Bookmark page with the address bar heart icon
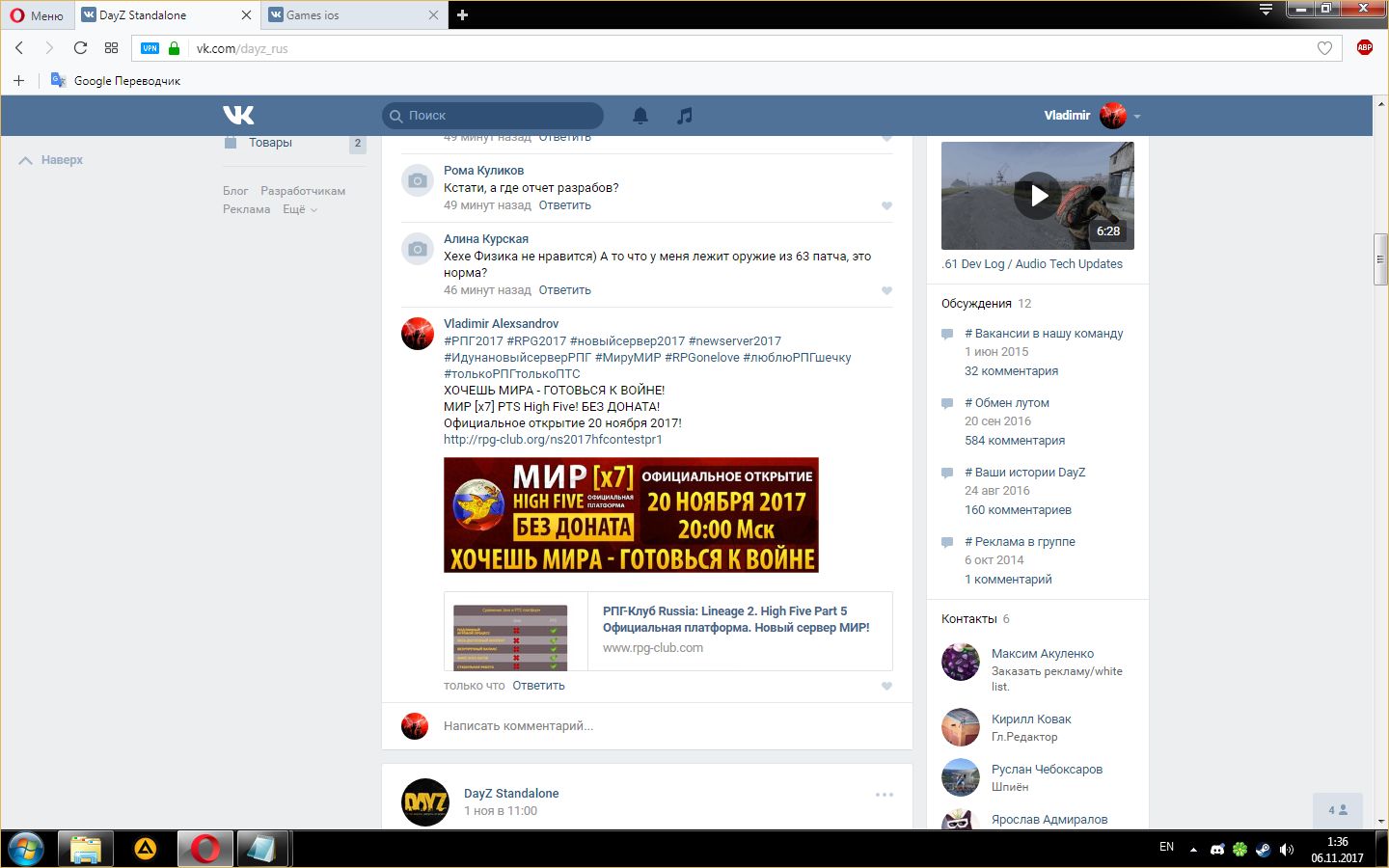The image size is (1389, 868). (x=1324, y=48)
